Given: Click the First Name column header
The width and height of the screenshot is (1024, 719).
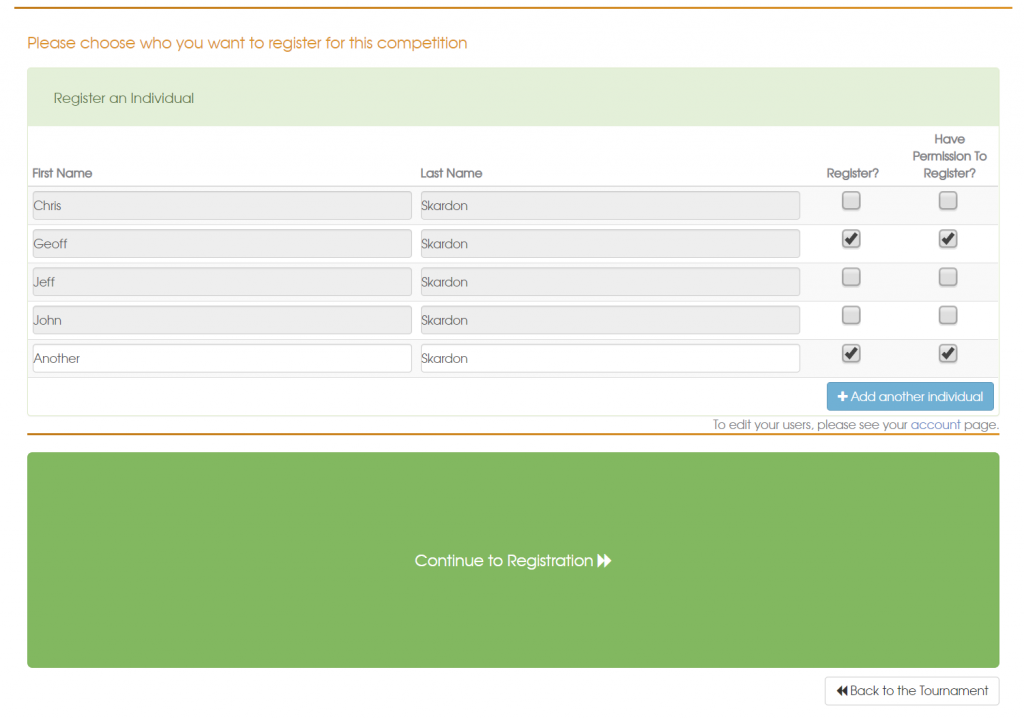Looking at the screenshot, I should [62, 173].
